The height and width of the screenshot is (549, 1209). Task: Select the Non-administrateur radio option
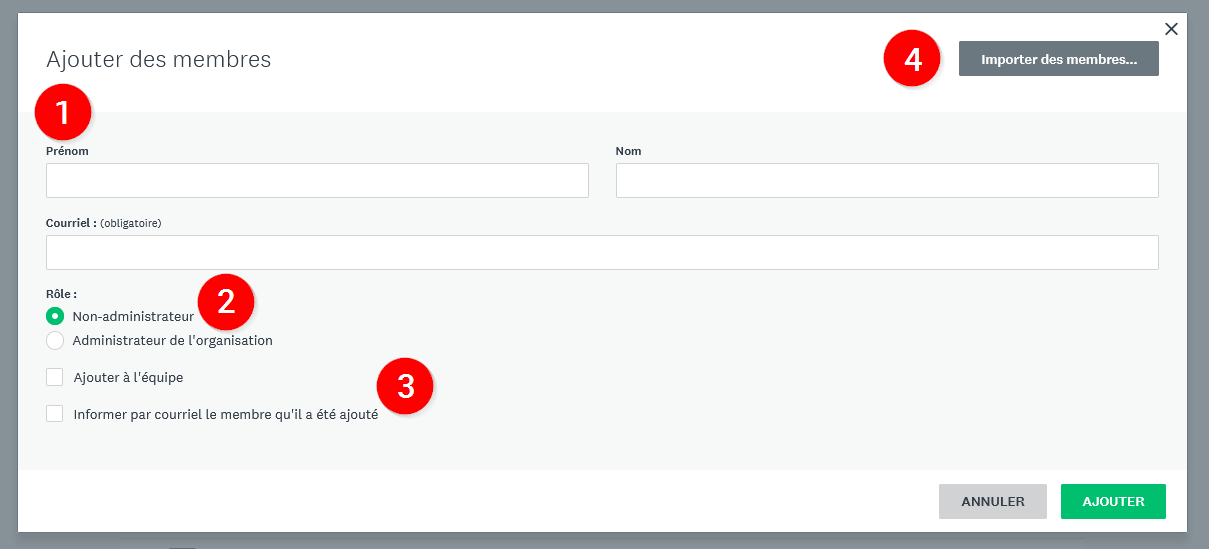coord(55,316)
